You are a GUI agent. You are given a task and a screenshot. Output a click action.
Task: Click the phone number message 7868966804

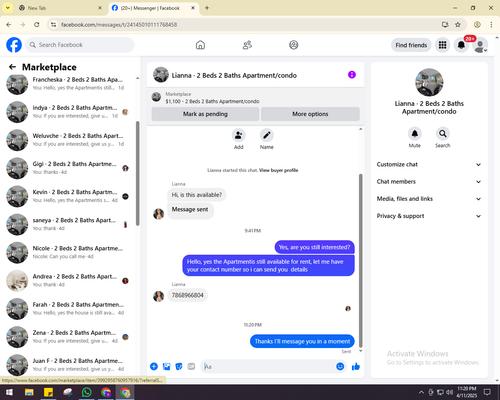pyautogui.click(x=187, y=295)
